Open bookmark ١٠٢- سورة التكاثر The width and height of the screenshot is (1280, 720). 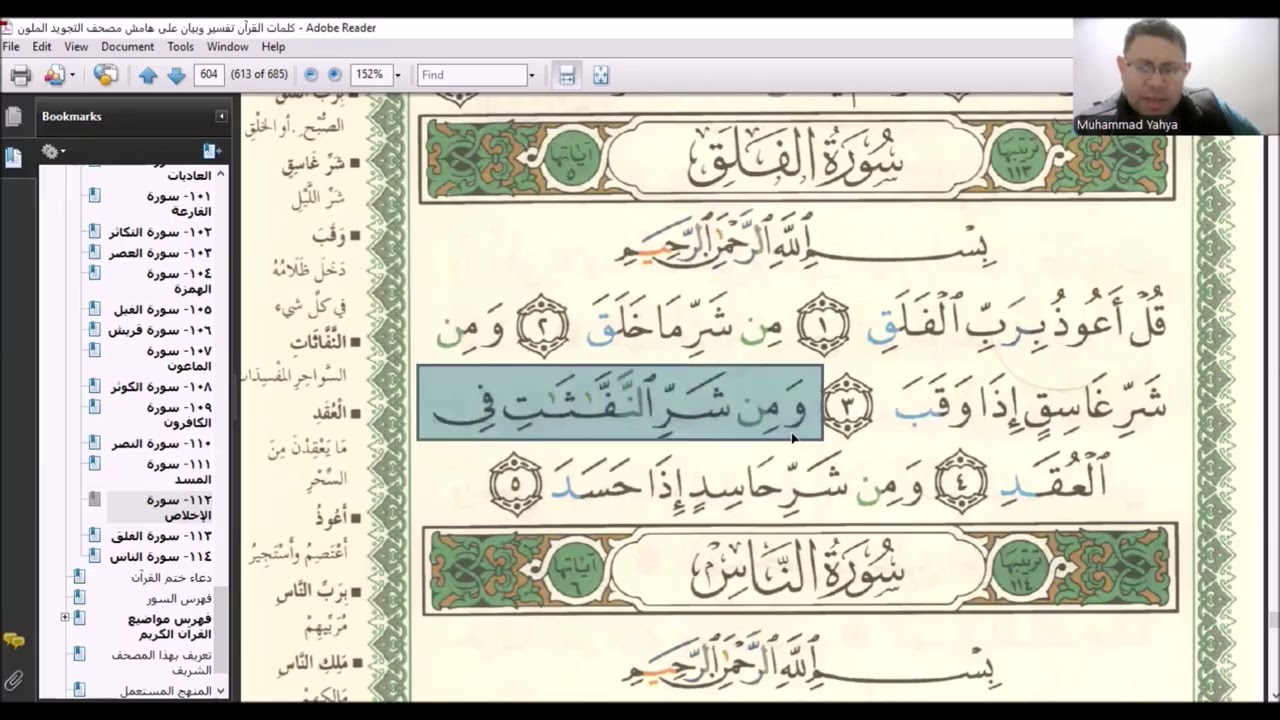click(160, 232)
